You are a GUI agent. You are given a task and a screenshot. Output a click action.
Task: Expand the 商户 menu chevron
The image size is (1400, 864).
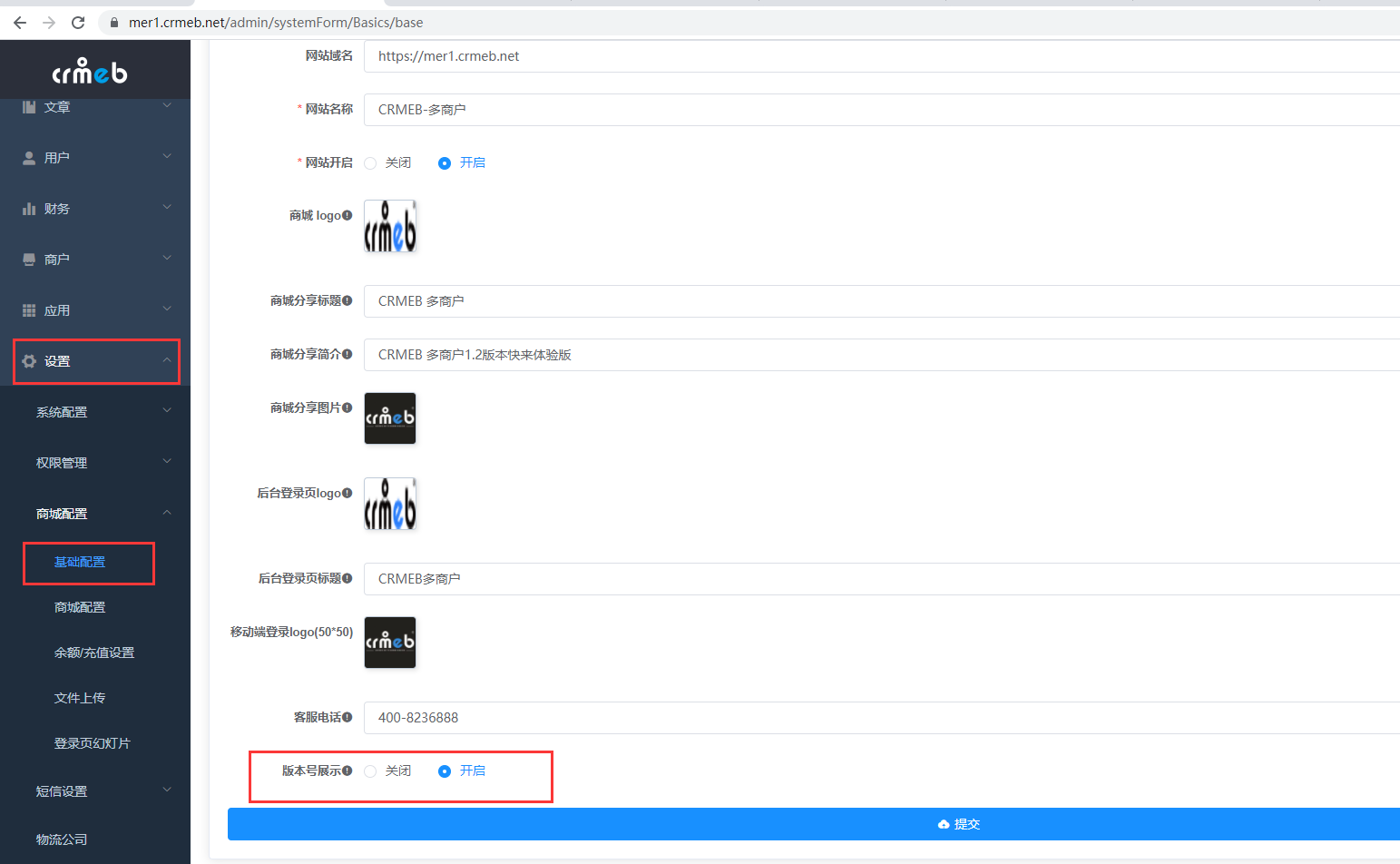[x=167, y=258]
